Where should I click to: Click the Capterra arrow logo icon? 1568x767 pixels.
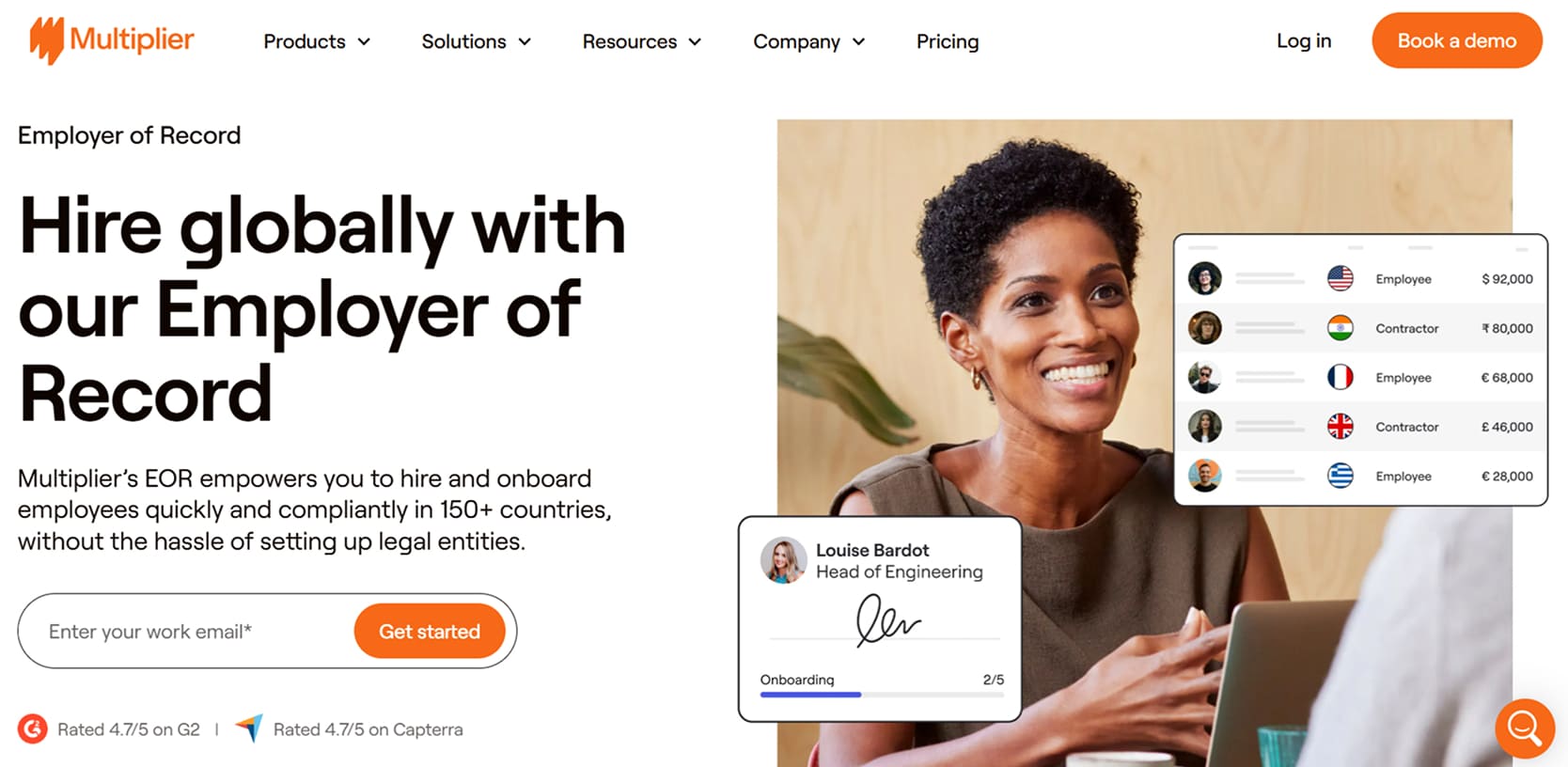[249, 728]
